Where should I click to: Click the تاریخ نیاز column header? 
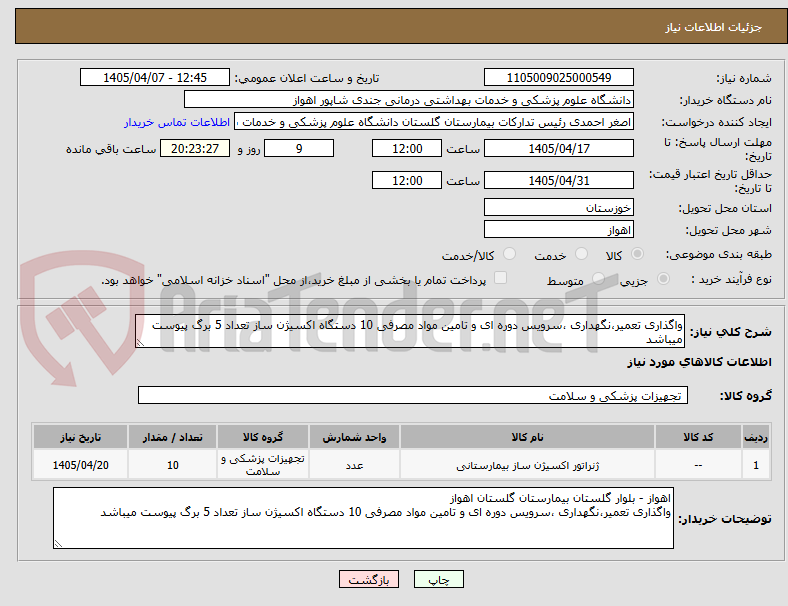click(80, 437)
